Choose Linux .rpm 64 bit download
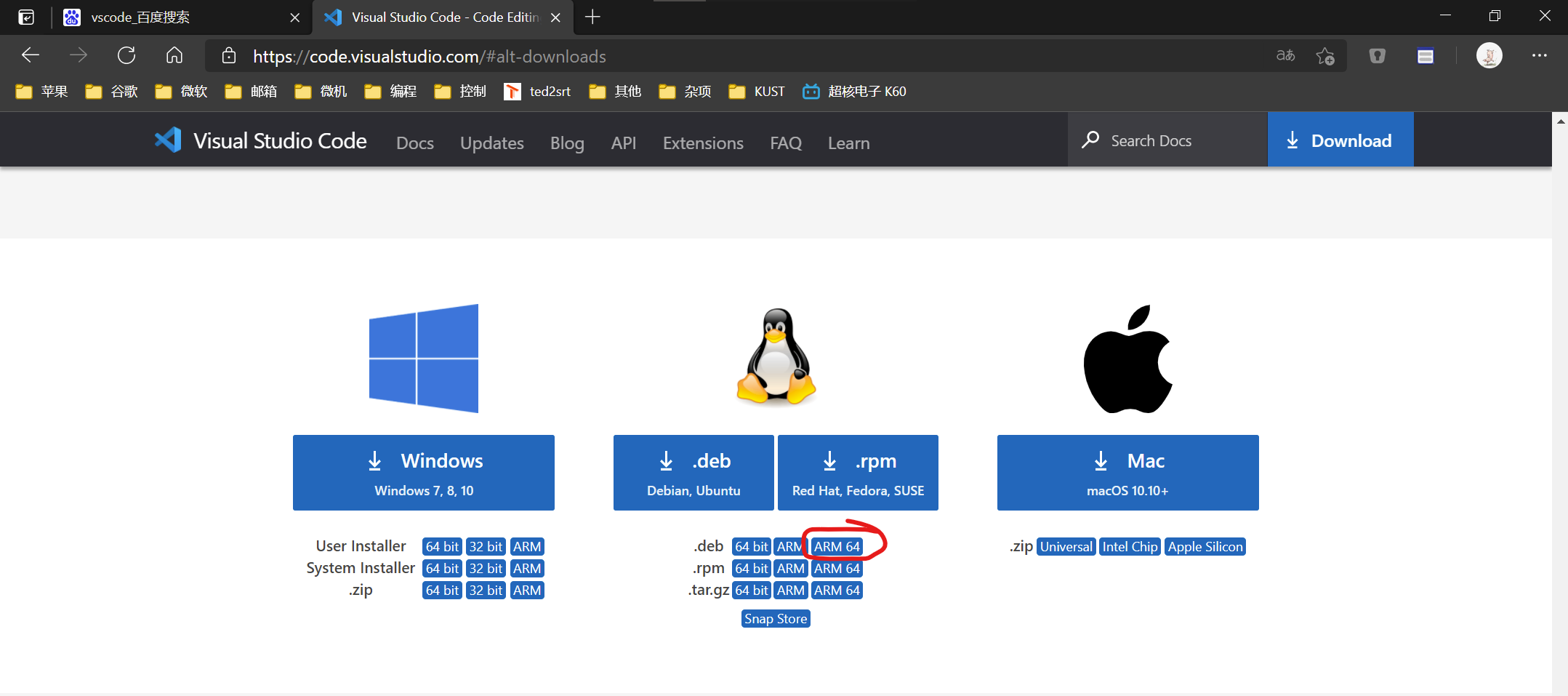The image size is (1568, 696). click(751, 569)
